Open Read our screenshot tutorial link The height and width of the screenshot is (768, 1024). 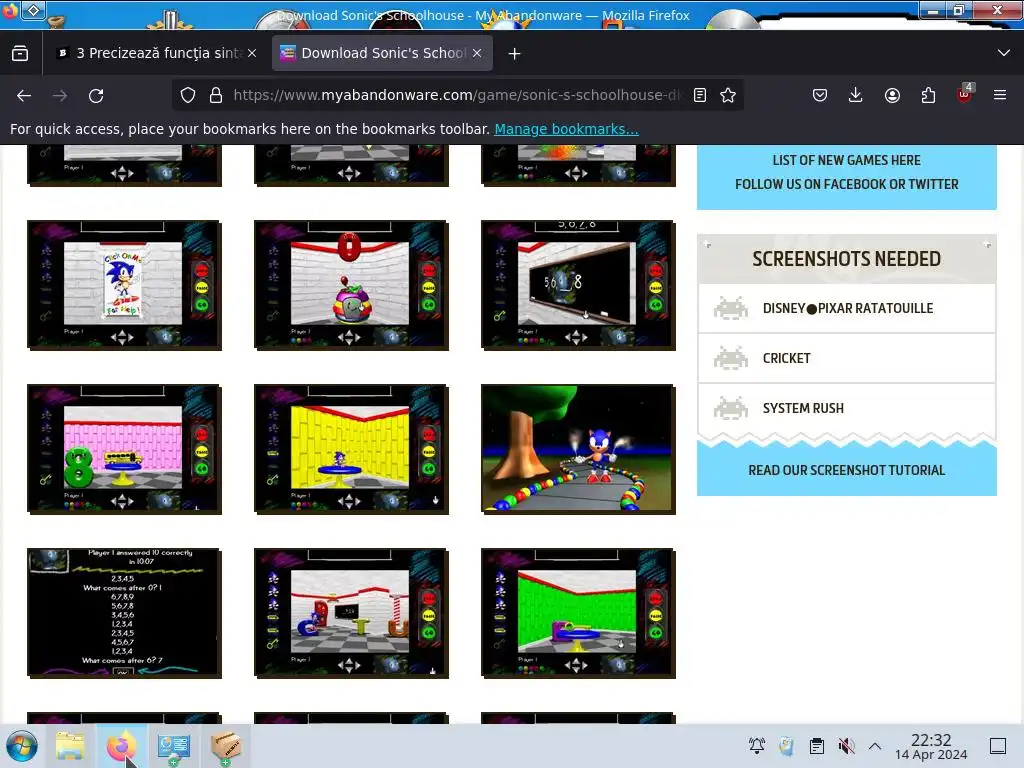[x=846, y=470]
